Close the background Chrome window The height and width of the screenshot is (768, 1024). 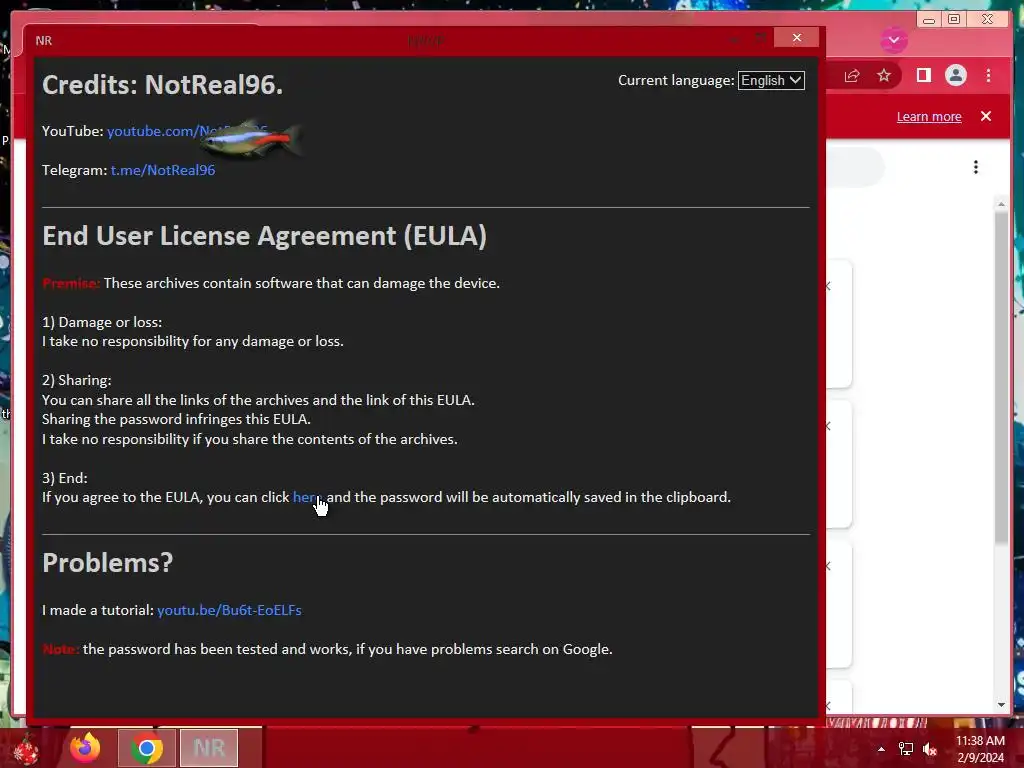pos(987,20)
